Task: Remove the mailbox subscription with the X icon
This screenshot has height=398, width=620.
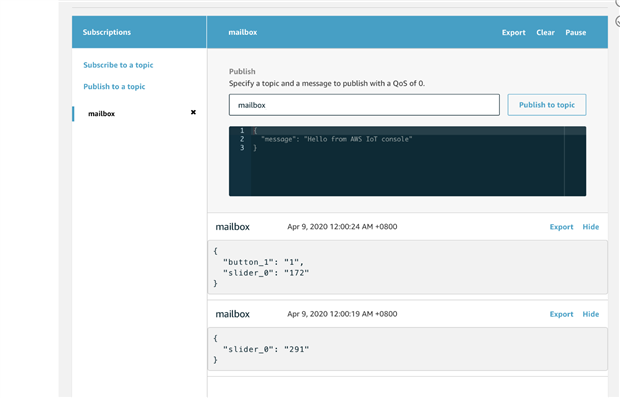Action: tap(193, 112)
